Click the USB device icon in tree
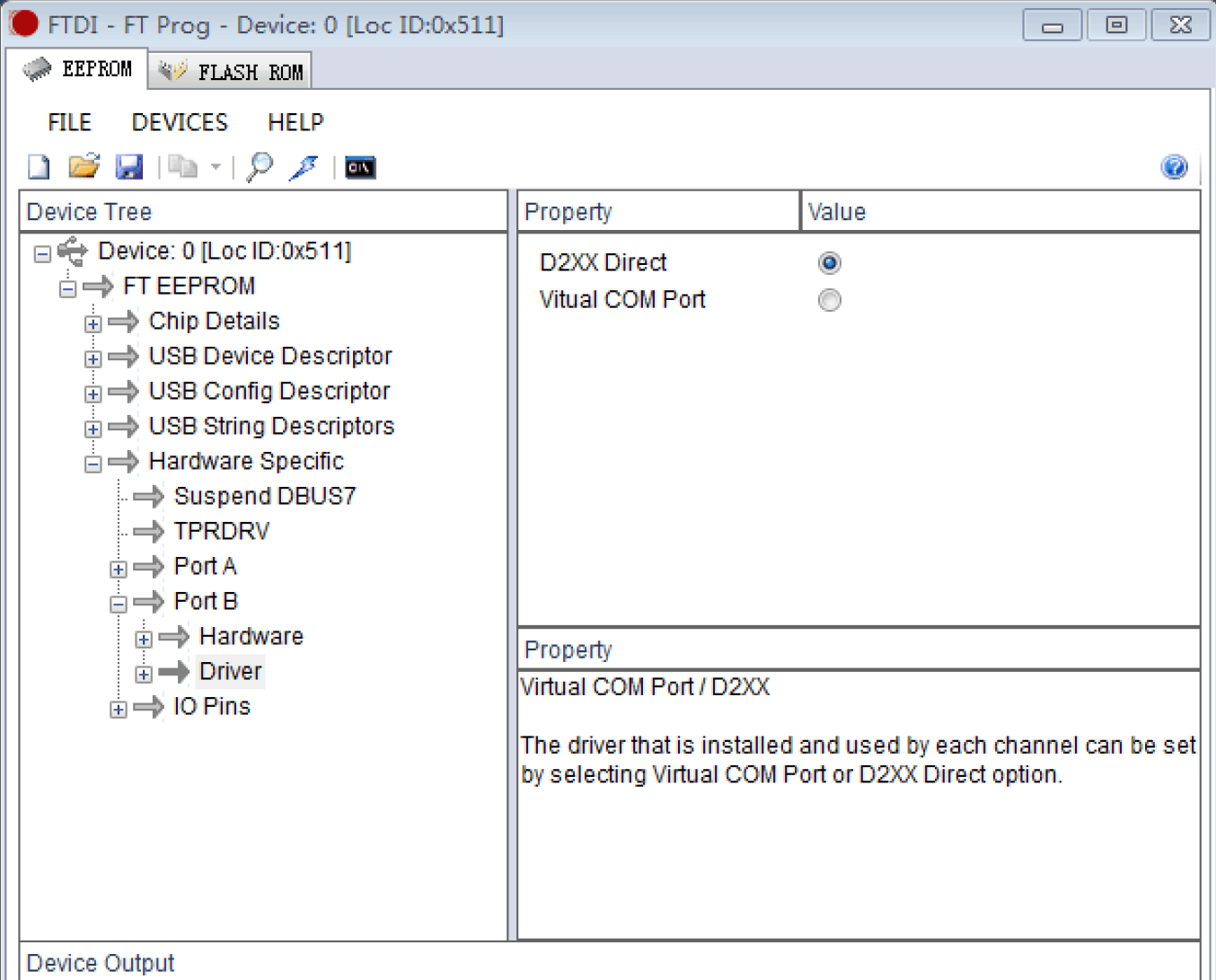This screenshot has width=1216, height=980. click(73, 252)
